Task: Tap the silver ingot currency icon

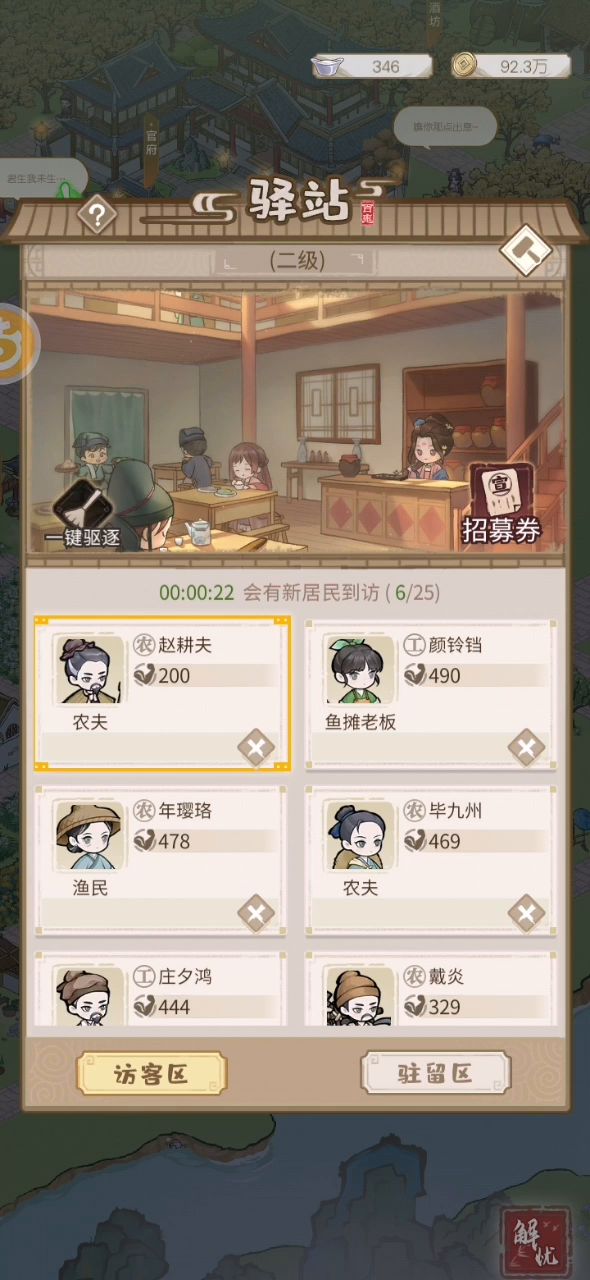Action: [x=327, y=66]
